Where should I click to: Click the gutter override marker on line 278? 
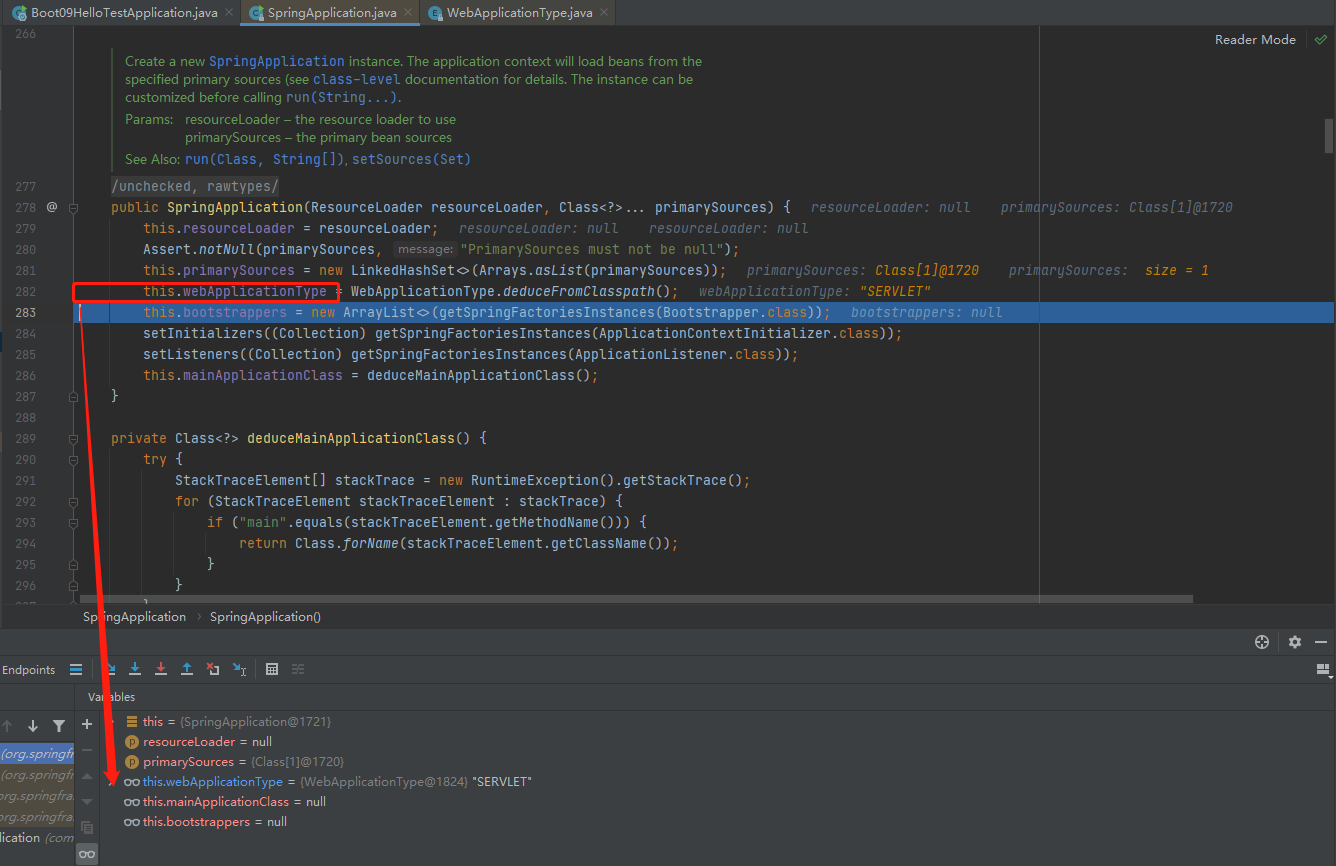pos(52,207)
